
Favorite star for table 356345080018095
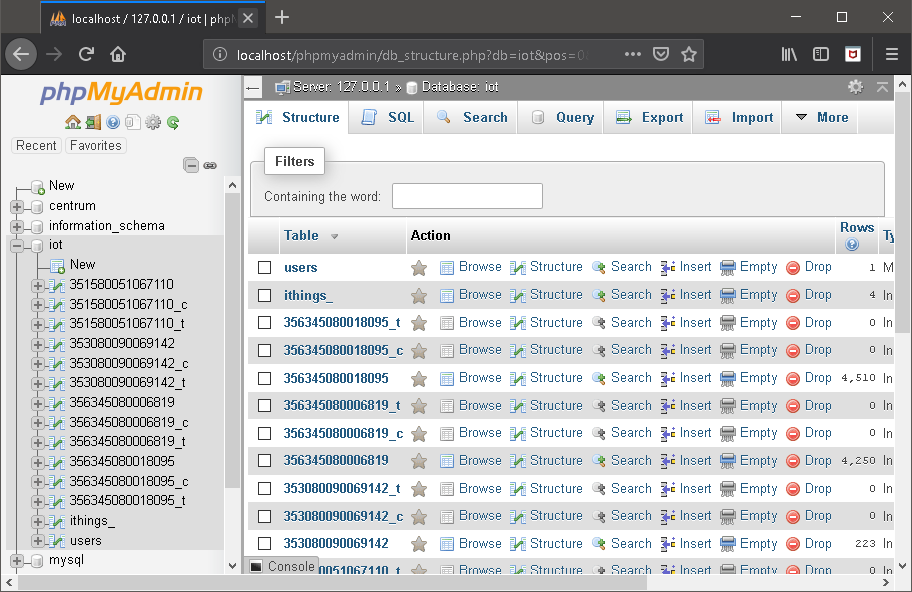[x=419, y=379]
